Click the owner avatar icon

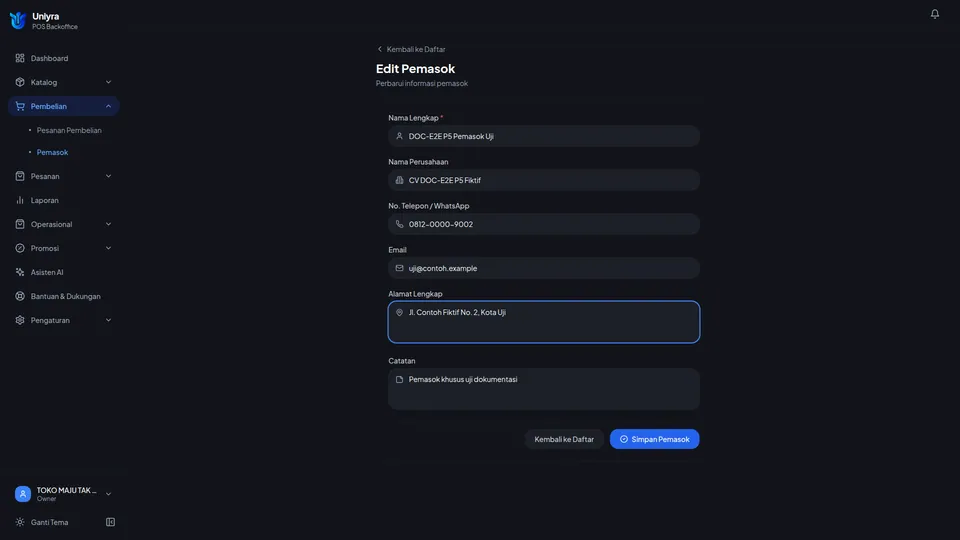point(23,493)
